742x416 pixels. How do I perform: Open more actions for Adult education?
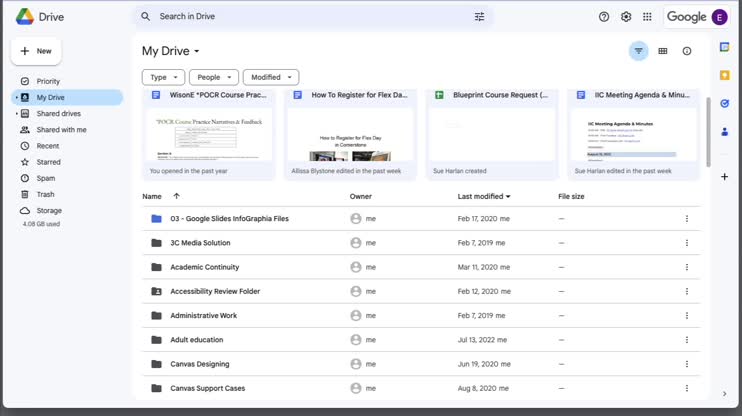(687, 340)
